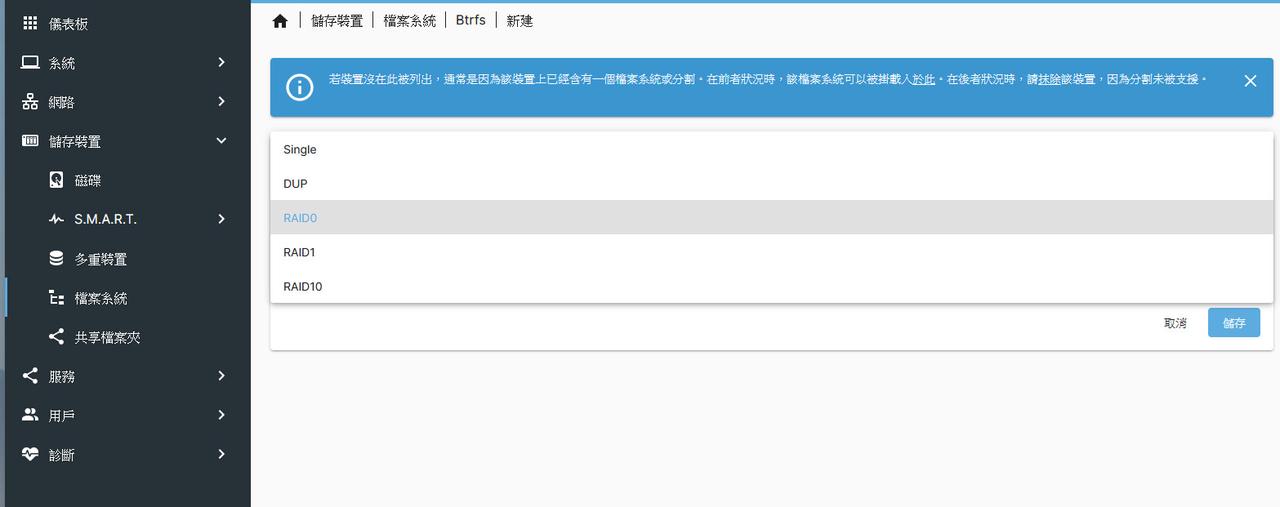1280x507 pixels.
Task: Expand the 網路 menu chevron
Action: point(221,101)
